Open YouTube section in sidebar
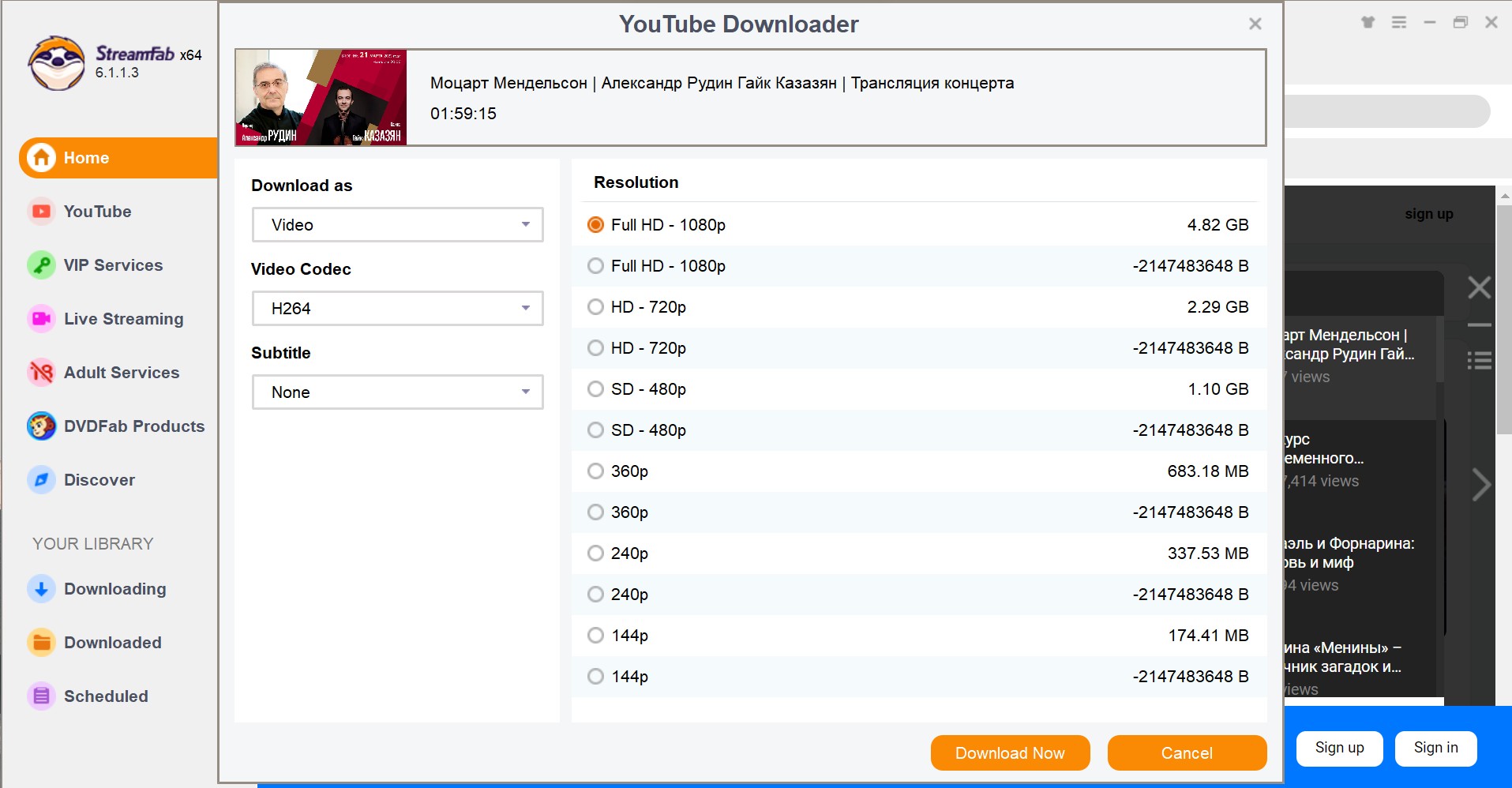This screenshot has width=1512, height=788. [x=97, y=212]
